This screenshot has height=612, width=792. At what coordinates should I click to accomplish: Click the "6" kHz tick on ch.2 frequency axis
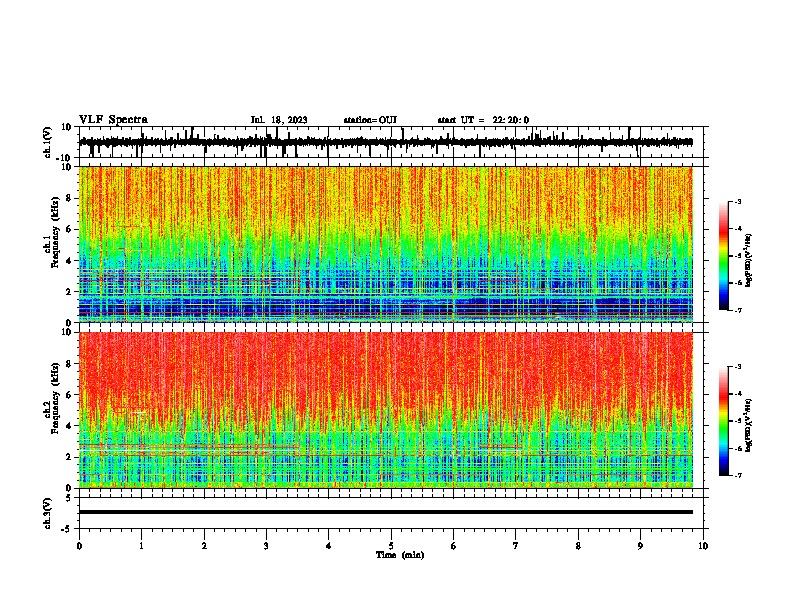point(69,395)
